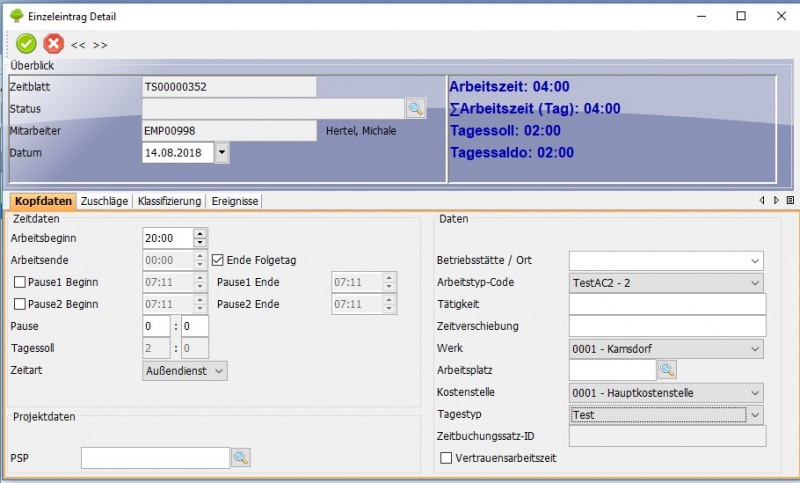Click the Tätigkeit text field
The height and width of the screenshot is (483, 800).
click(x=667, y=304)
